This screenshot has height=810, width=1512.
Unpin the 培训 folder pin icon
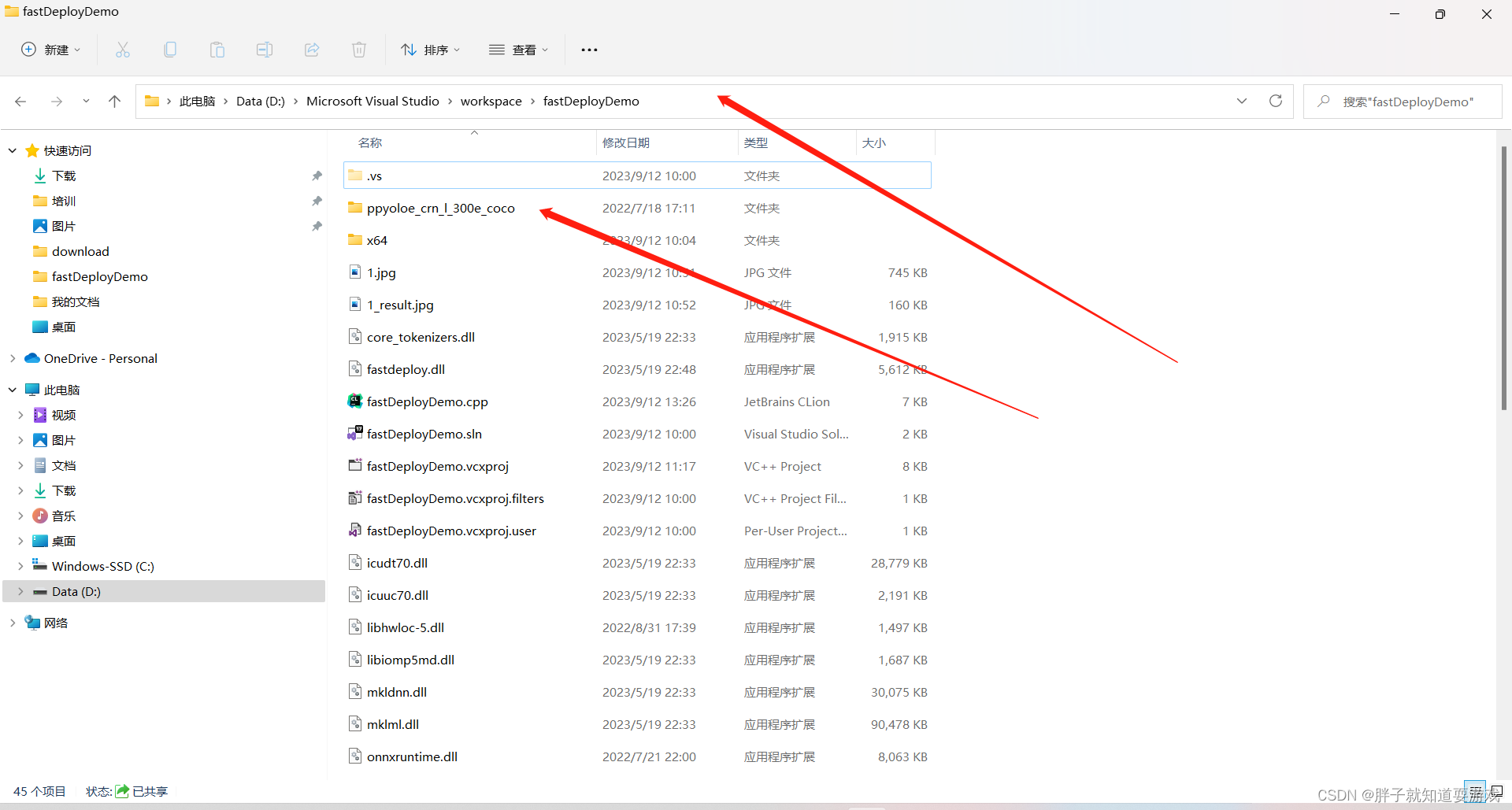click(x=317, y=201)
